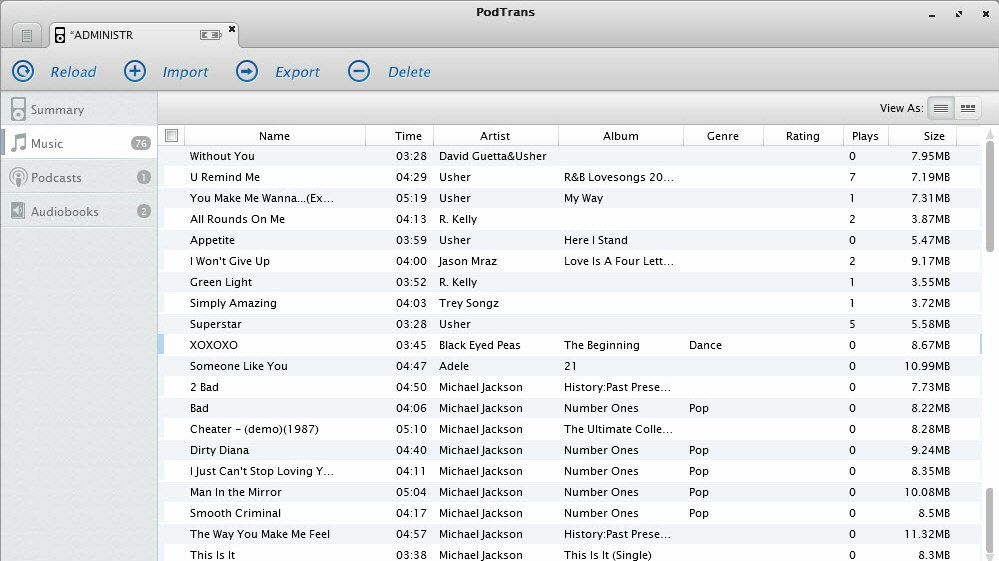999x561 pixels.
Task: Close the ADMINISTR device tab
Action: [232, 29]
